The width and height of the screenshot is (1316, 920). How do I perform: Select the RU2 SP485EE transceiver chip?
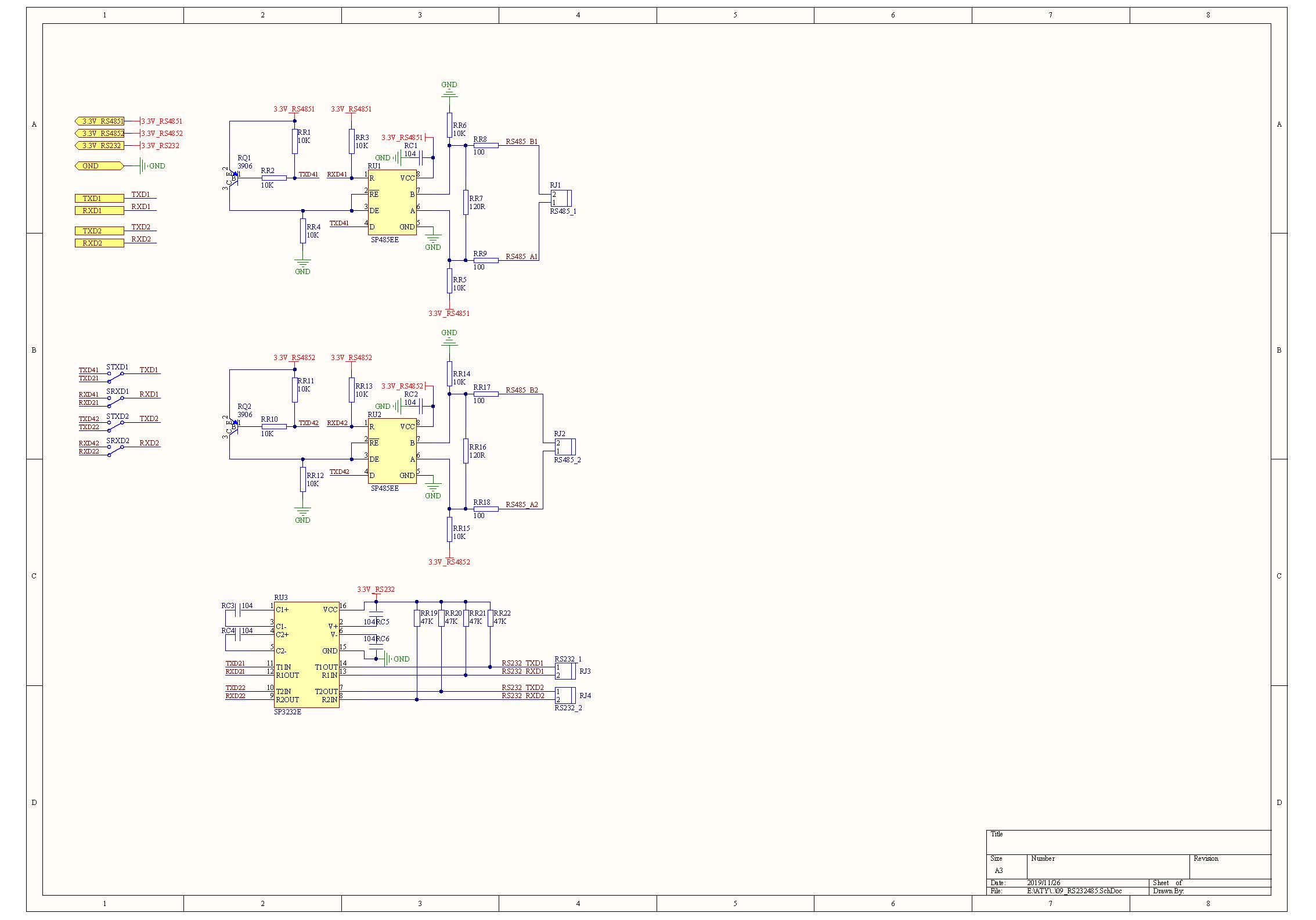(x=392, y=451)
